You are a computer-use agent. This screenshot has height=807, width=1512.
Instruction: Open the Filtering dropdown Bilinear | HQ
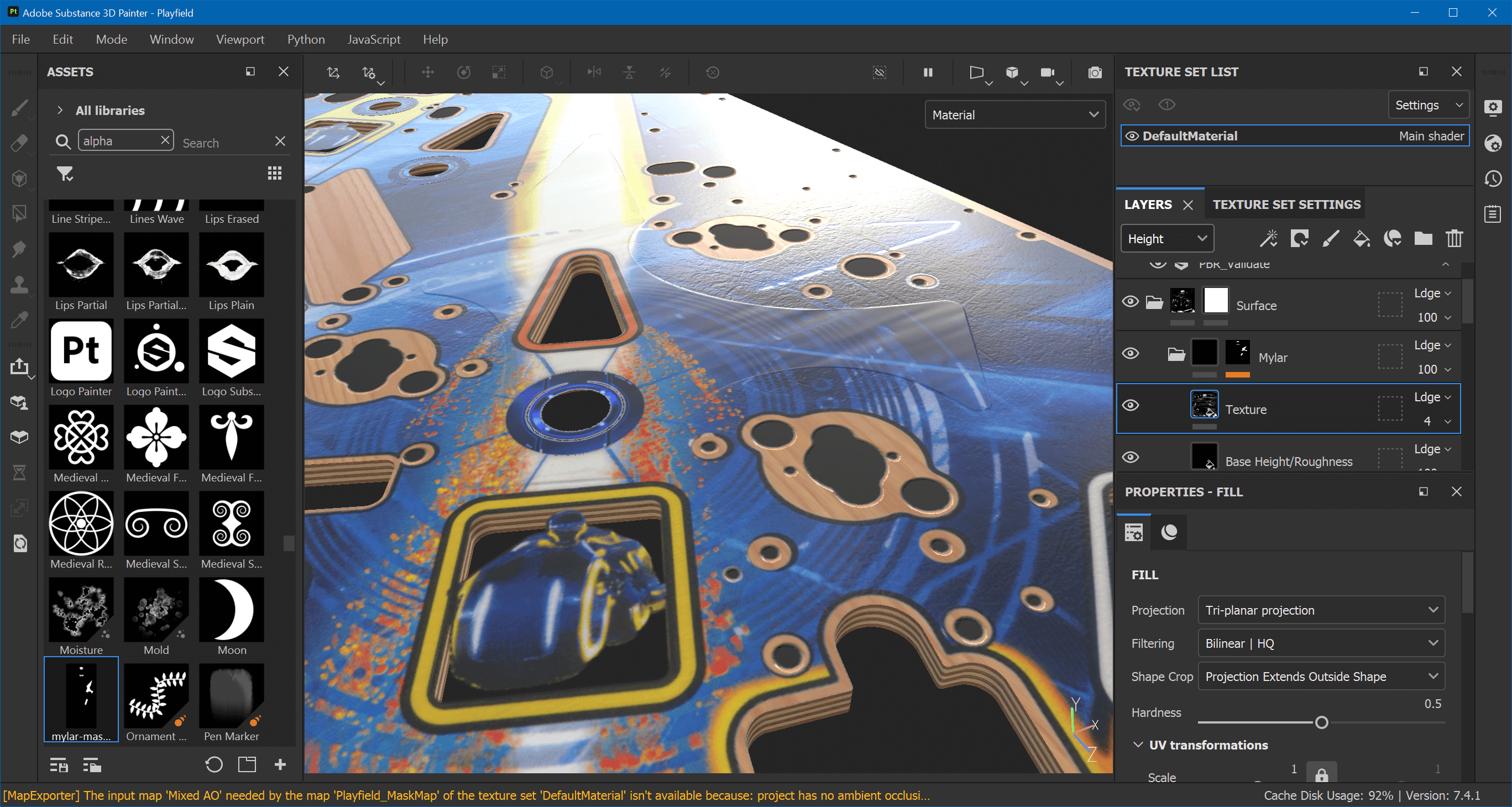[x=1321, y=643]
